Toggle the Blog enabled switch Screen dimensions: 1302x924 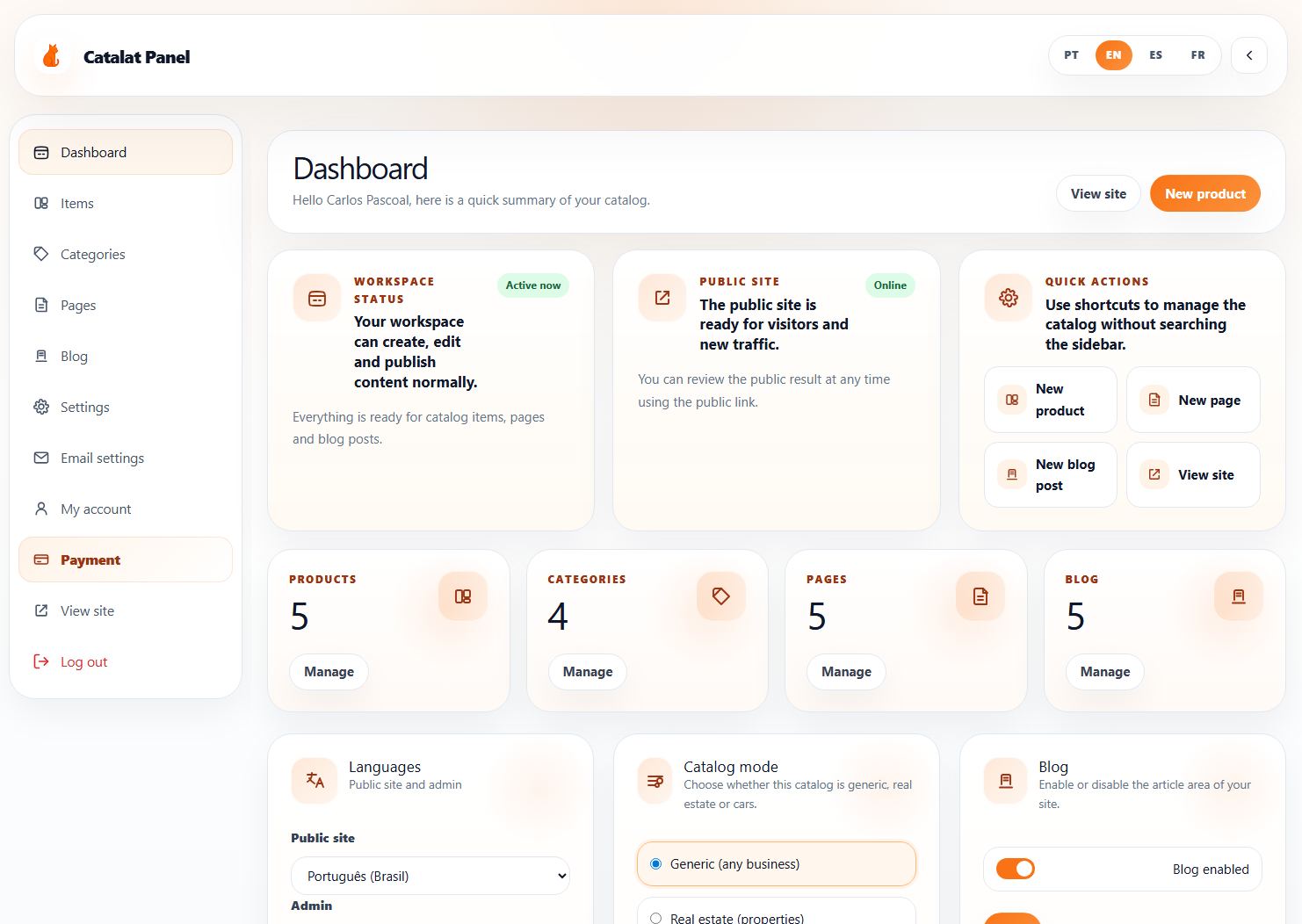tap(1016, 869)
